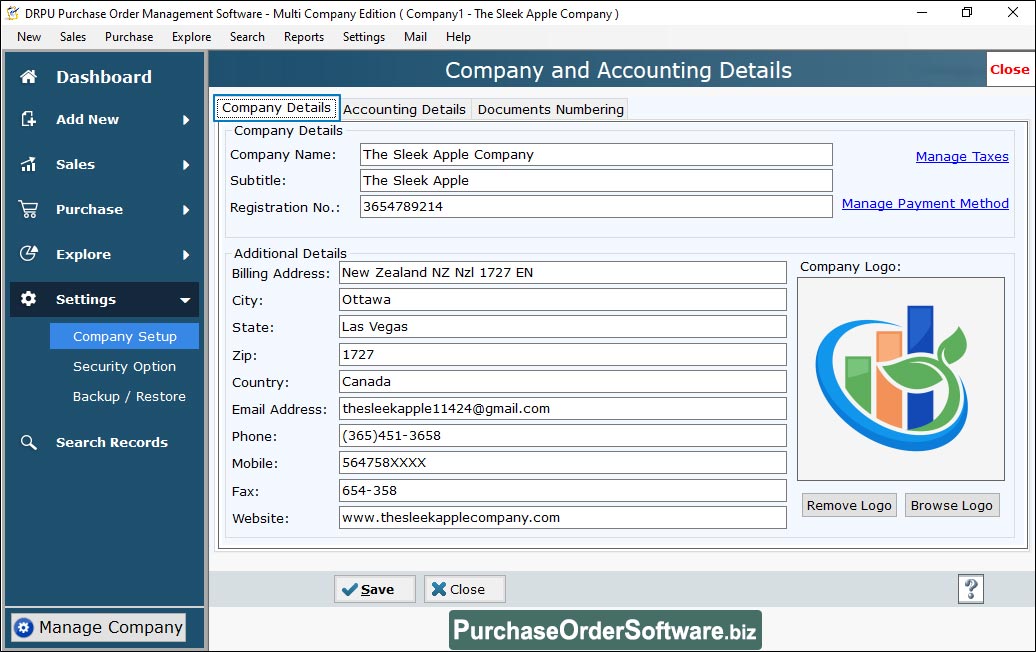Viewport: 1036px width, 652px height.
Task: Click the Remove Logo button
Action: (x=849, y=505)
